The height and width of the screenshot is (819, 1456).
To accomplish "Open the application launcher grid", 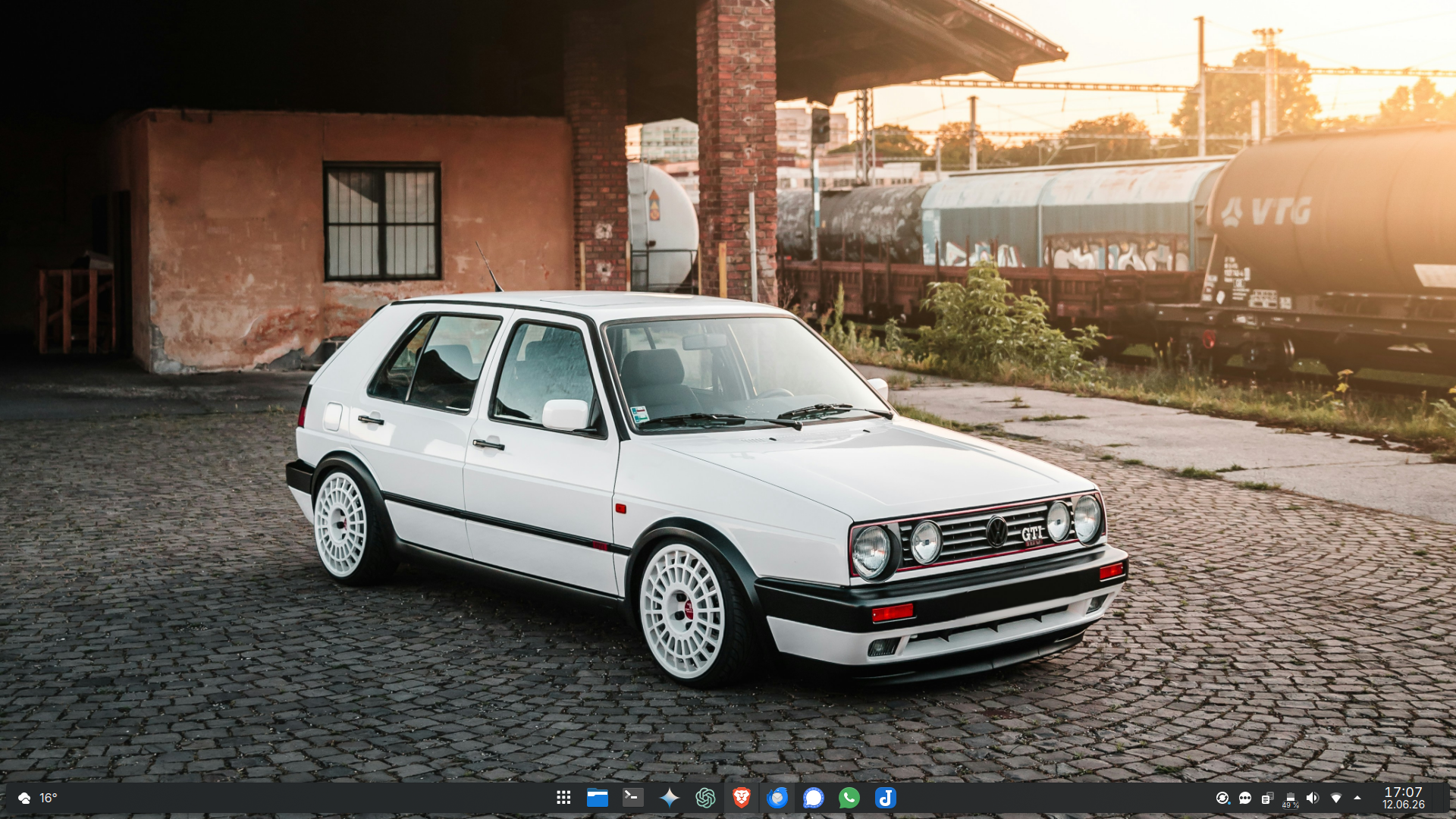I will coord(563,798).
